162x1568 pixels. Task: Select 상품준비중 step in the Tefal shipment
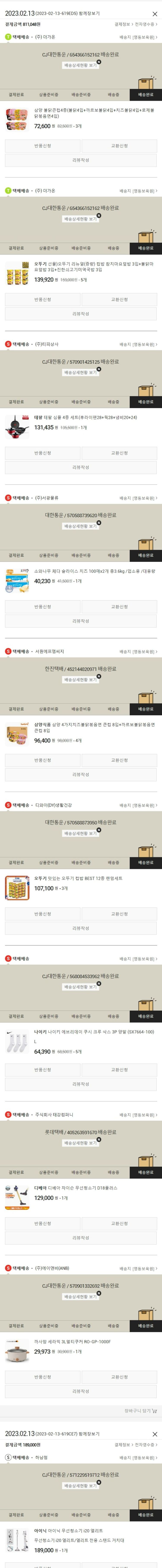tap(49, 402)
